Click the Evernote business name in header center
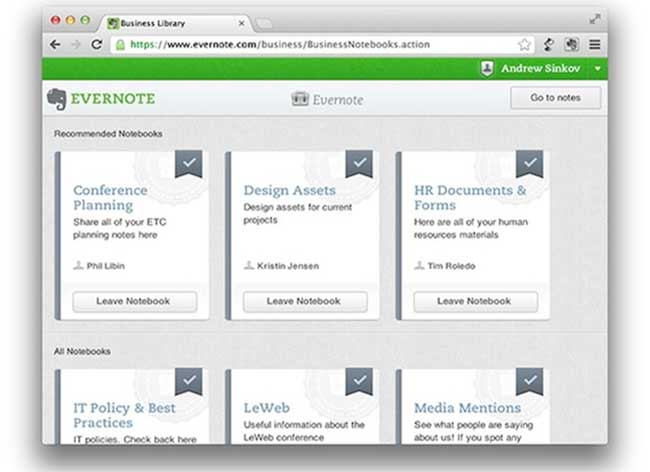The height and width of the screenshot is (472, 650). pos(338,100)
